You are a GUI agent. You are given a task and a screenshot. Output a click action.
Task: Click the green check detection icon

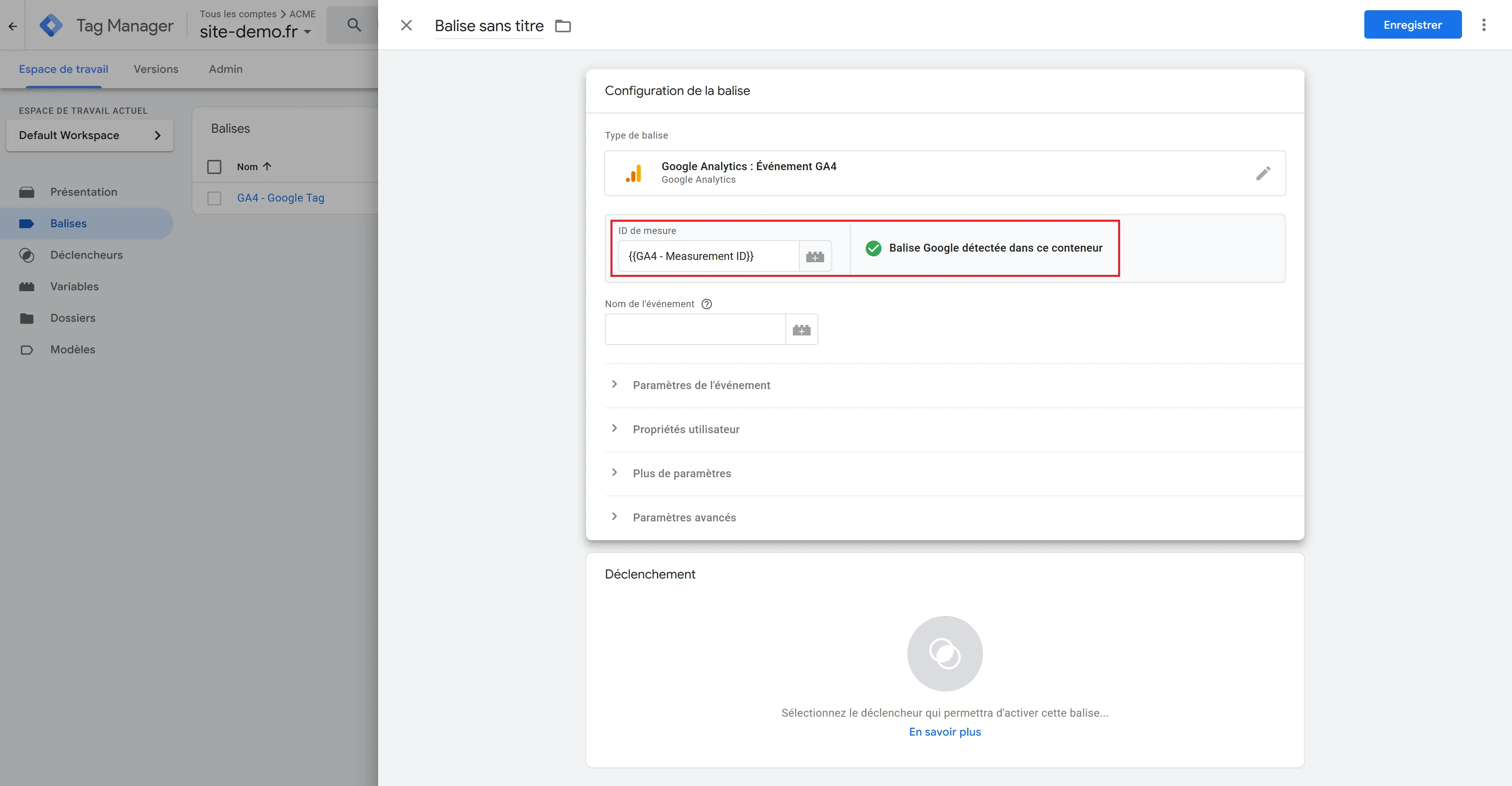(x=874, y=248)
